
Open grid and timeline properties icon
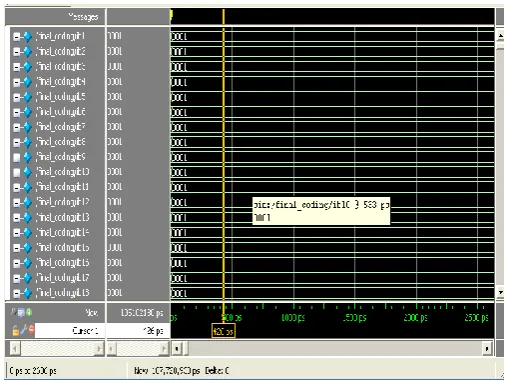[21, 313]
